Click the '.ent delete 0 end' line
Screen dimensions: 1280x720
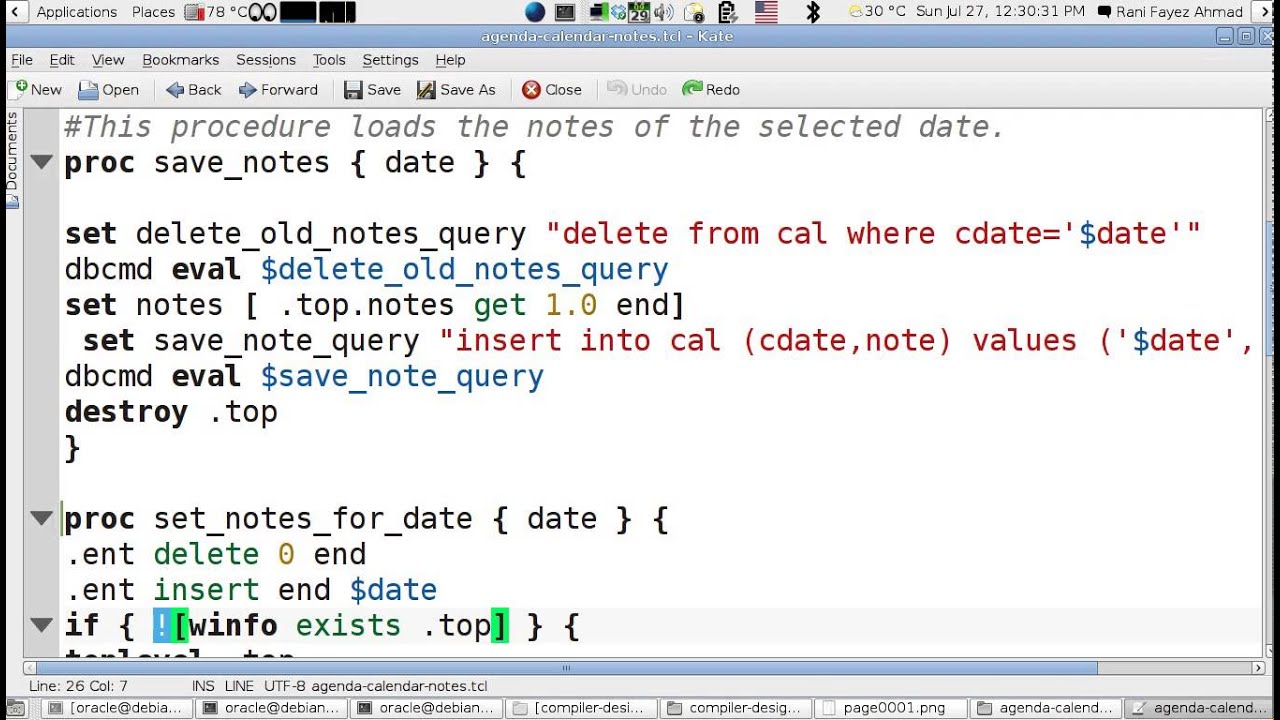pos(215,554)
